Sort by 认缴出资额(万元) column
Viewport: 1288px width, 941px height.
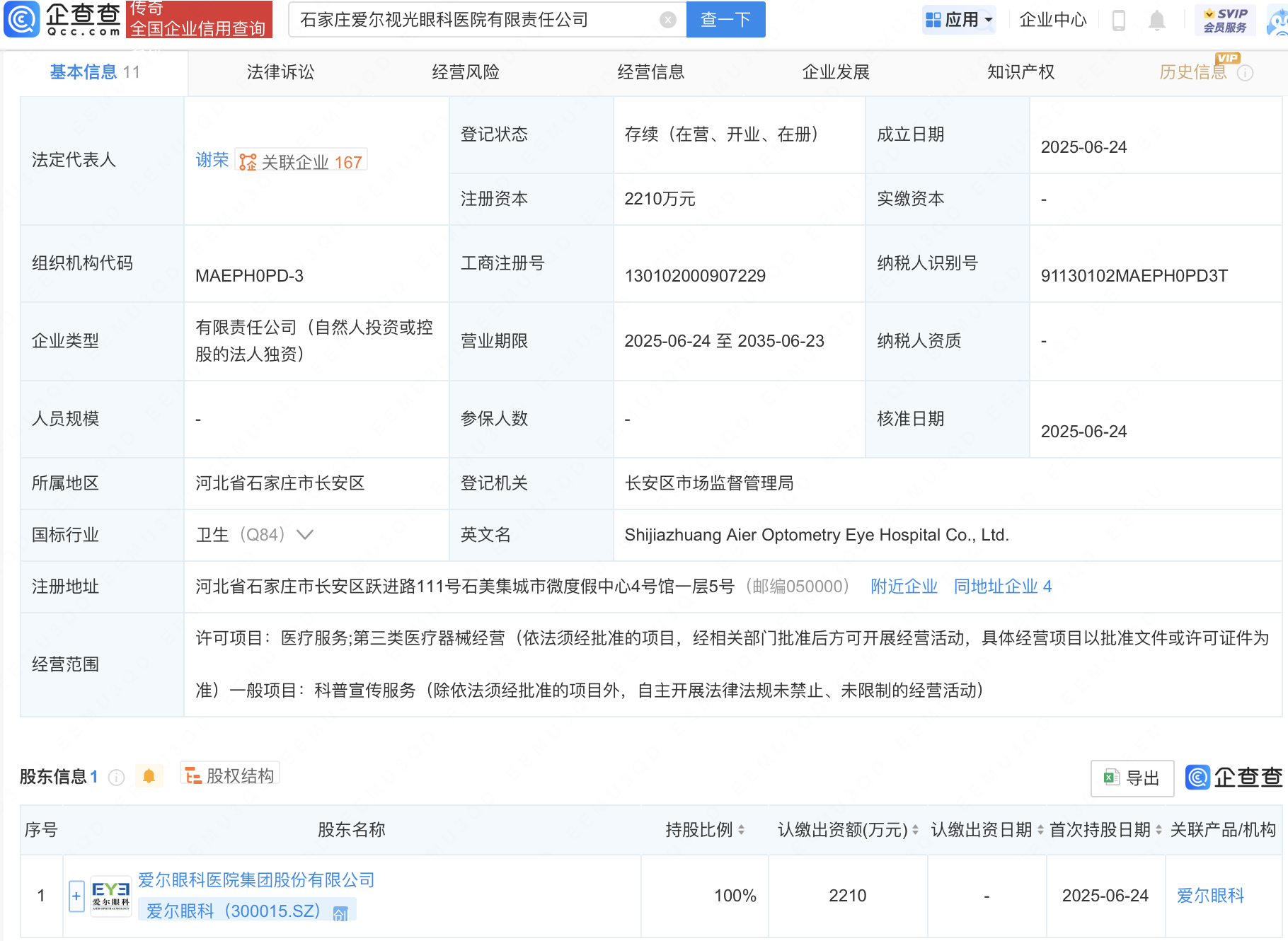(x=915, y=830)
